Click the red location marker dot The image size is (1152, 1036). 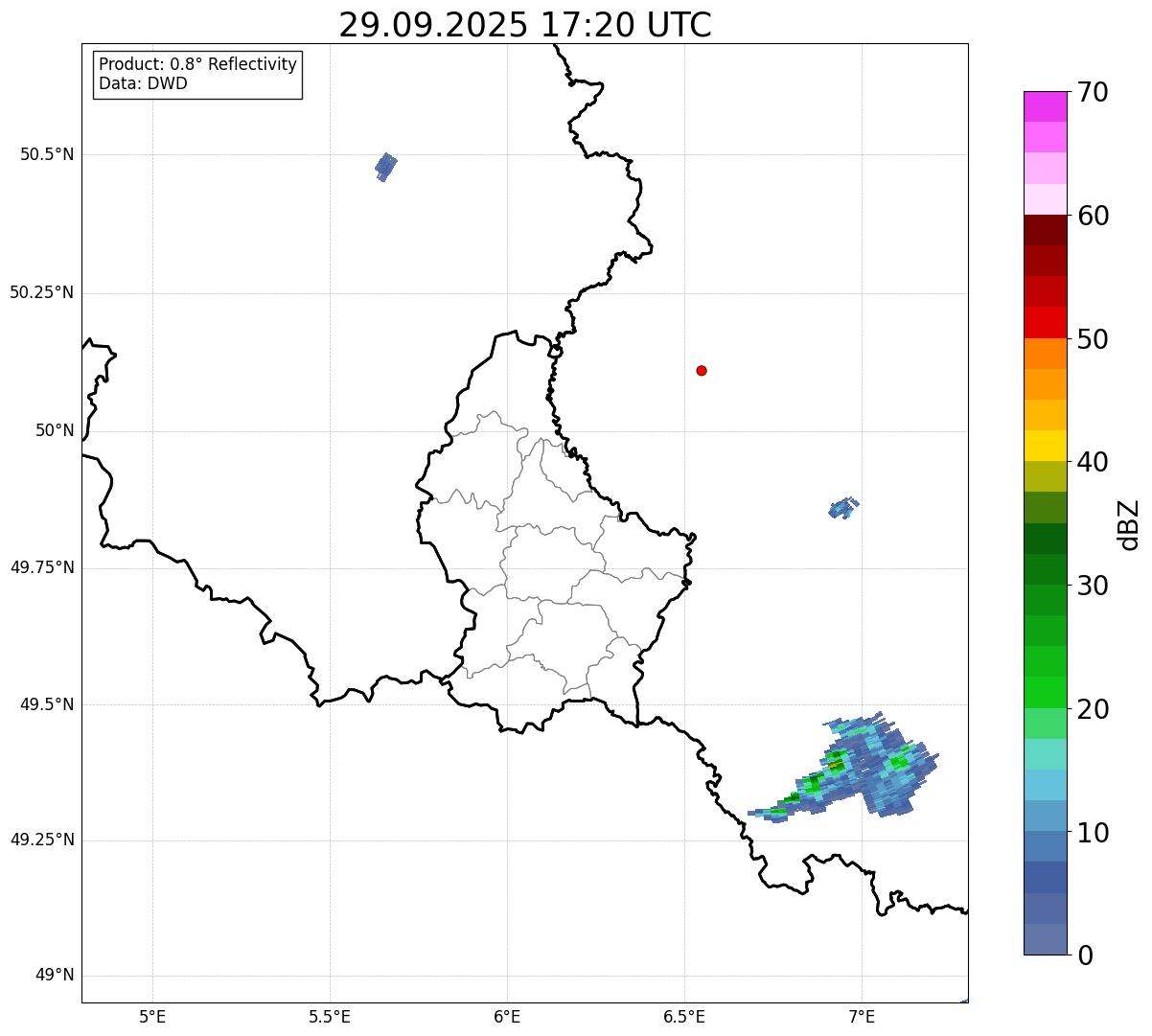pyautogui.click(x=702, y=370)
